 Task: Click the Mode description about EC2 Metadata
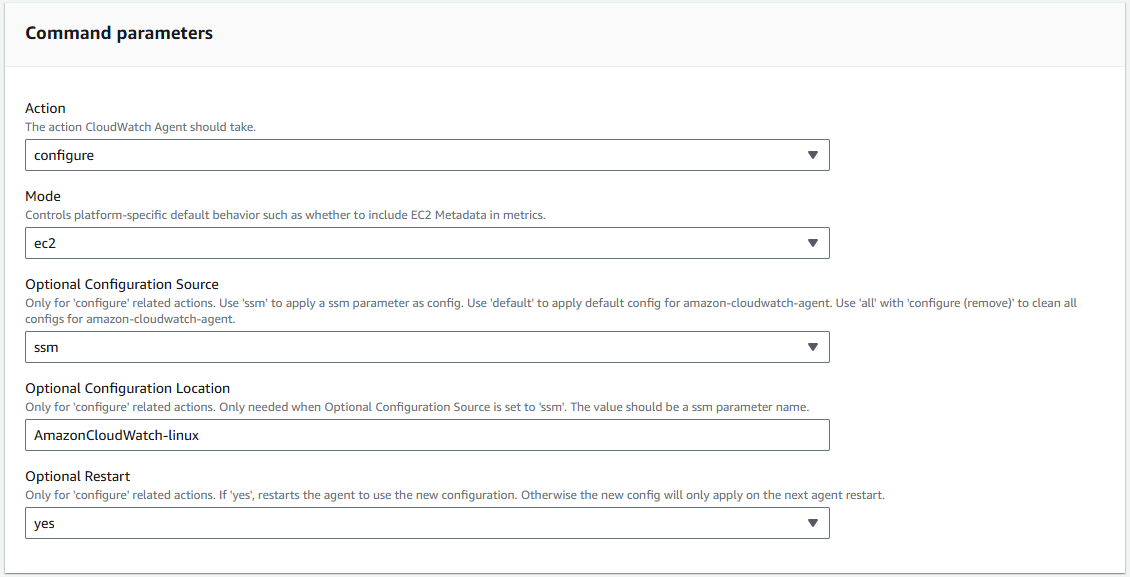[285, 215]
